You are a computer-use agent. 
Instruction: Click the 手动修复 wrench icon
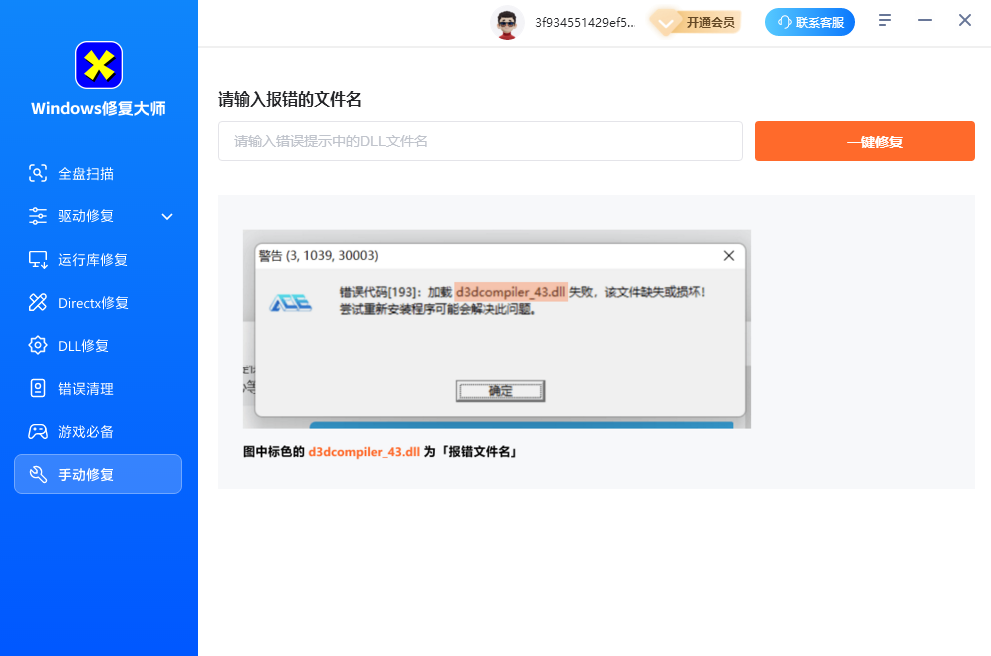pyautogui.click(x=38, y=474)
